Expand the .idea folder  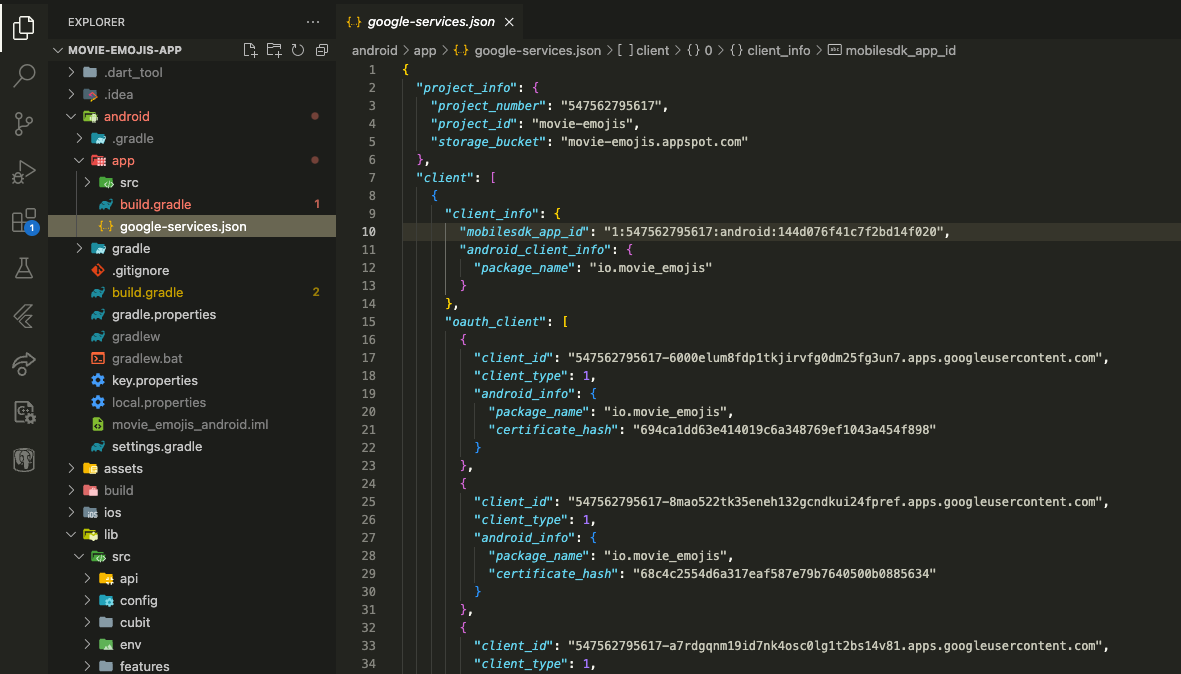pyautogui.click(x=72, y=94)
